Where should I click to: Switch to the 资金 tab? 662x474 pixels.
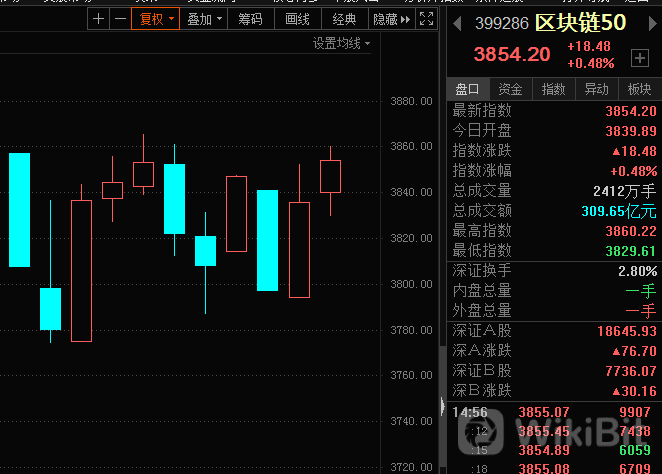pyautogui.click(x=510, y=89)
